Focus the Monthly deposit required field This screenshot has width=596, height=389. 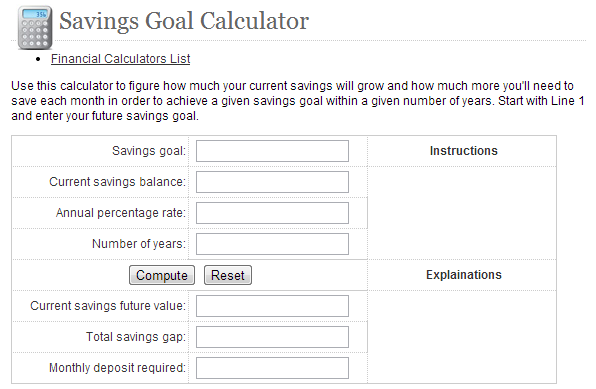pyautogui.click(x=272, y=368)
